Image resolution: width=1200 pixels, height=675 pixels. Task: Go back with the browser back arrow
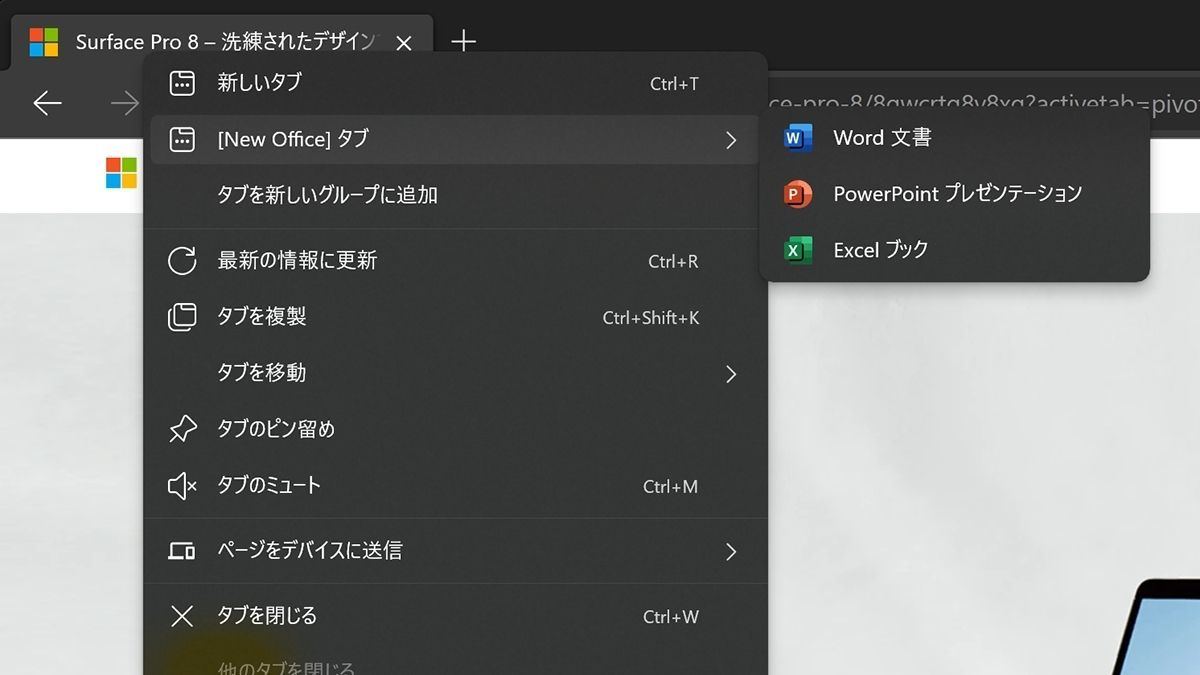47,103
